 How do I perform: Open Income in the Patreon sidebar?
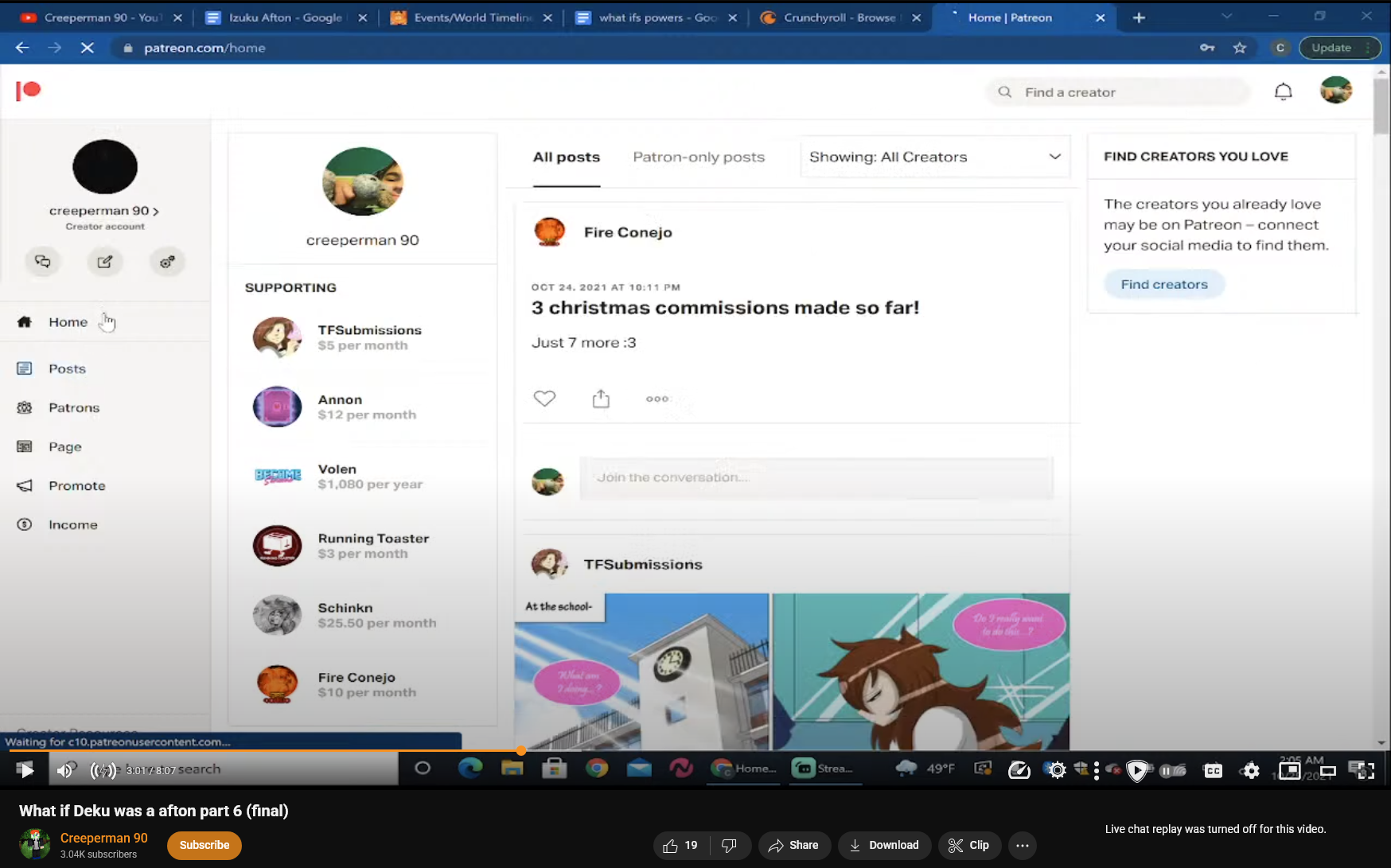point(73,525)
